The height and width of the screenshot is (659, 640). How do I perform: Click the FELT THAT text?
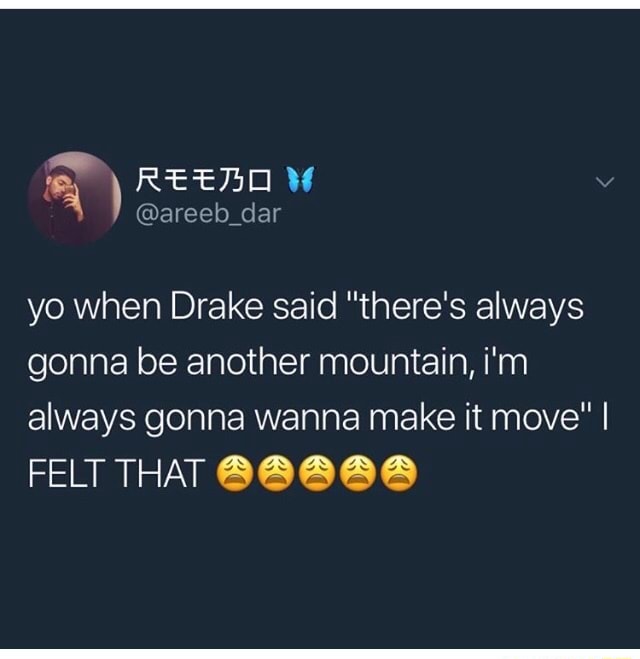point(116,473)
